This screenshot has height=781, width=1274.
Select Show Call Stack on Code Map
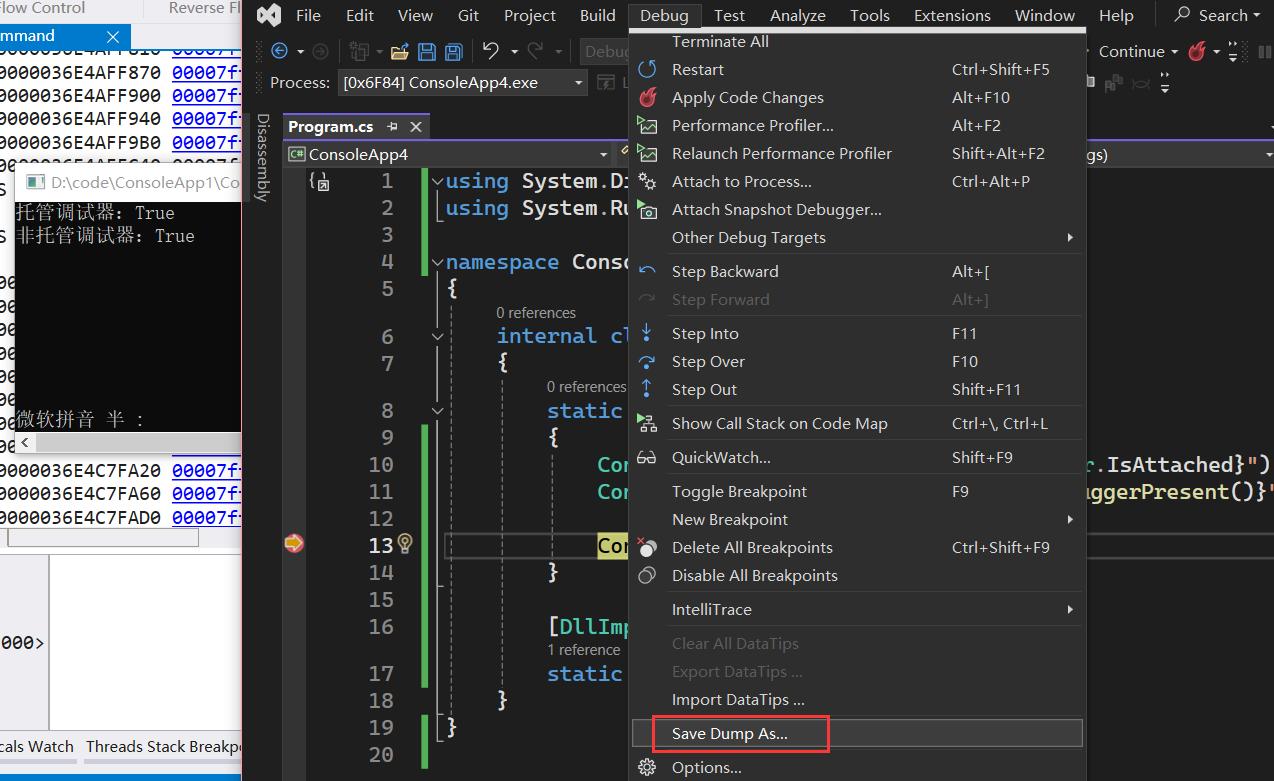(857, 423)
